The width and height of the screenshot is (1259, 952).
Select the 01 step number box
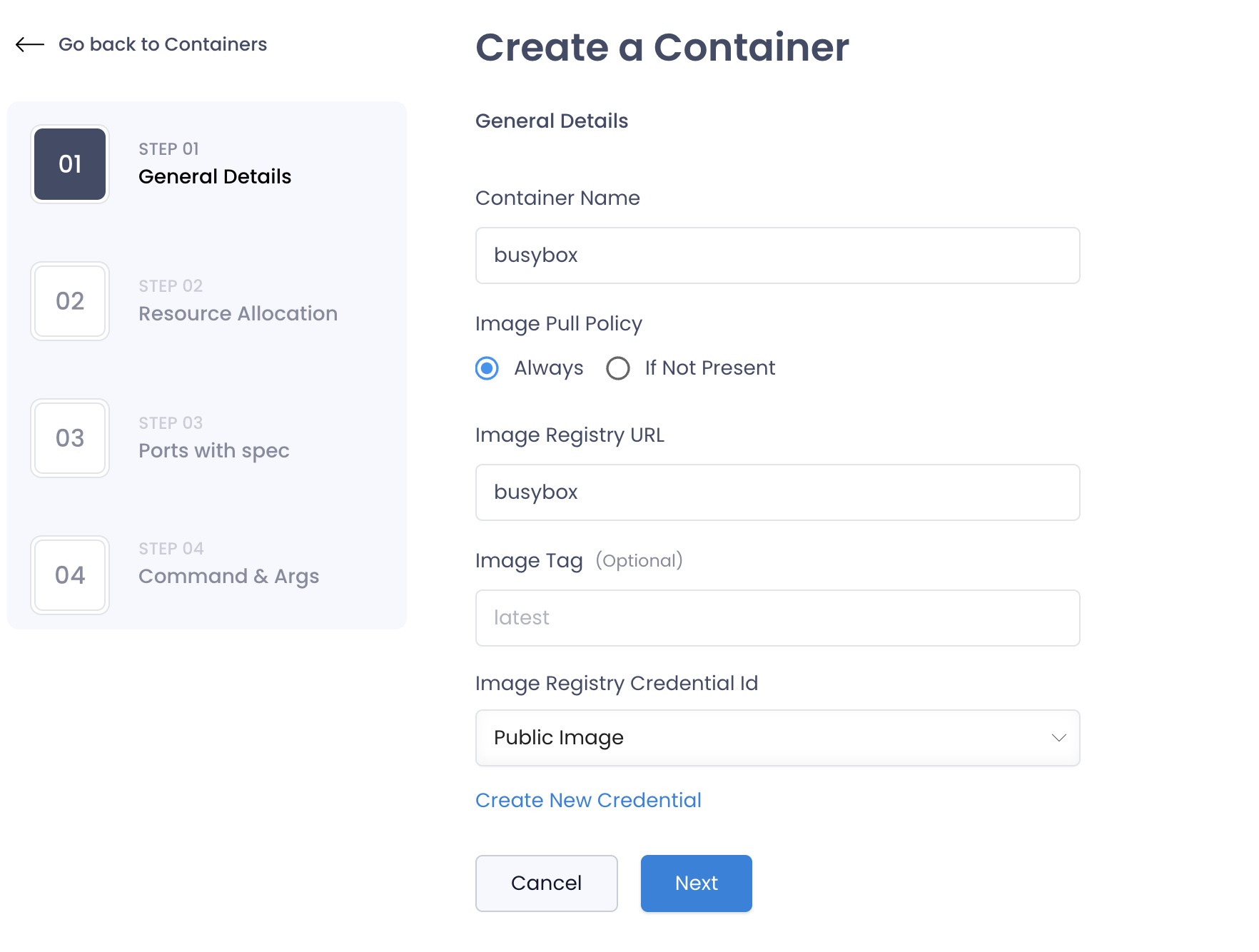pos(70,164)
